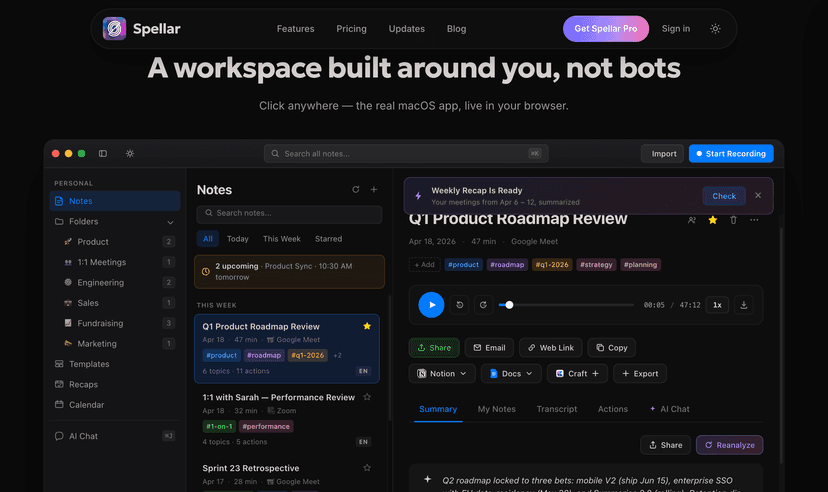Open the share-people icon beside the note title
The height and width of the screenshot is (492, 828).
[x=692, y=220]
